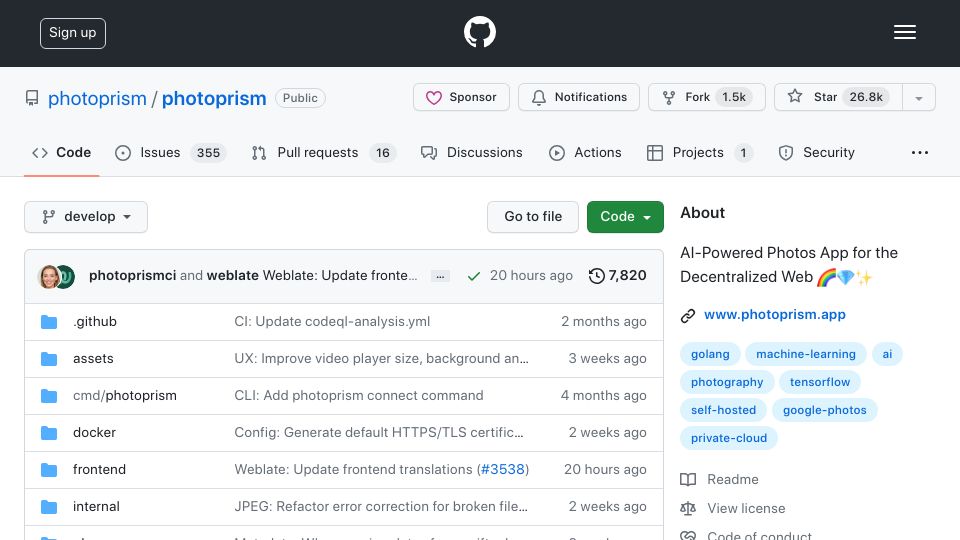Click the folder icon next to internal
The width and height of the screenshot is (960, 540).
(x=49, y=507)
